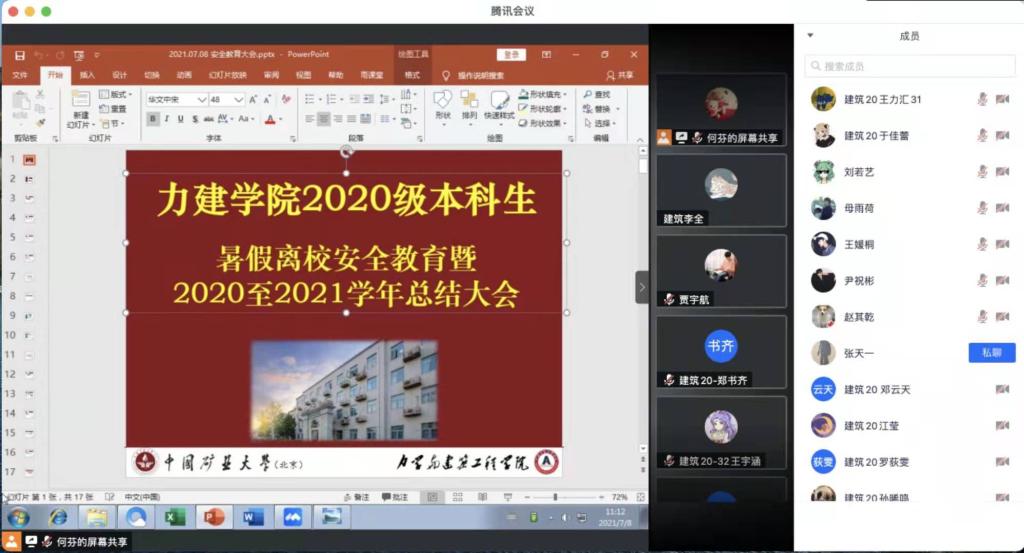Click the Private Chat (私聊) button

tap(991, 352)
